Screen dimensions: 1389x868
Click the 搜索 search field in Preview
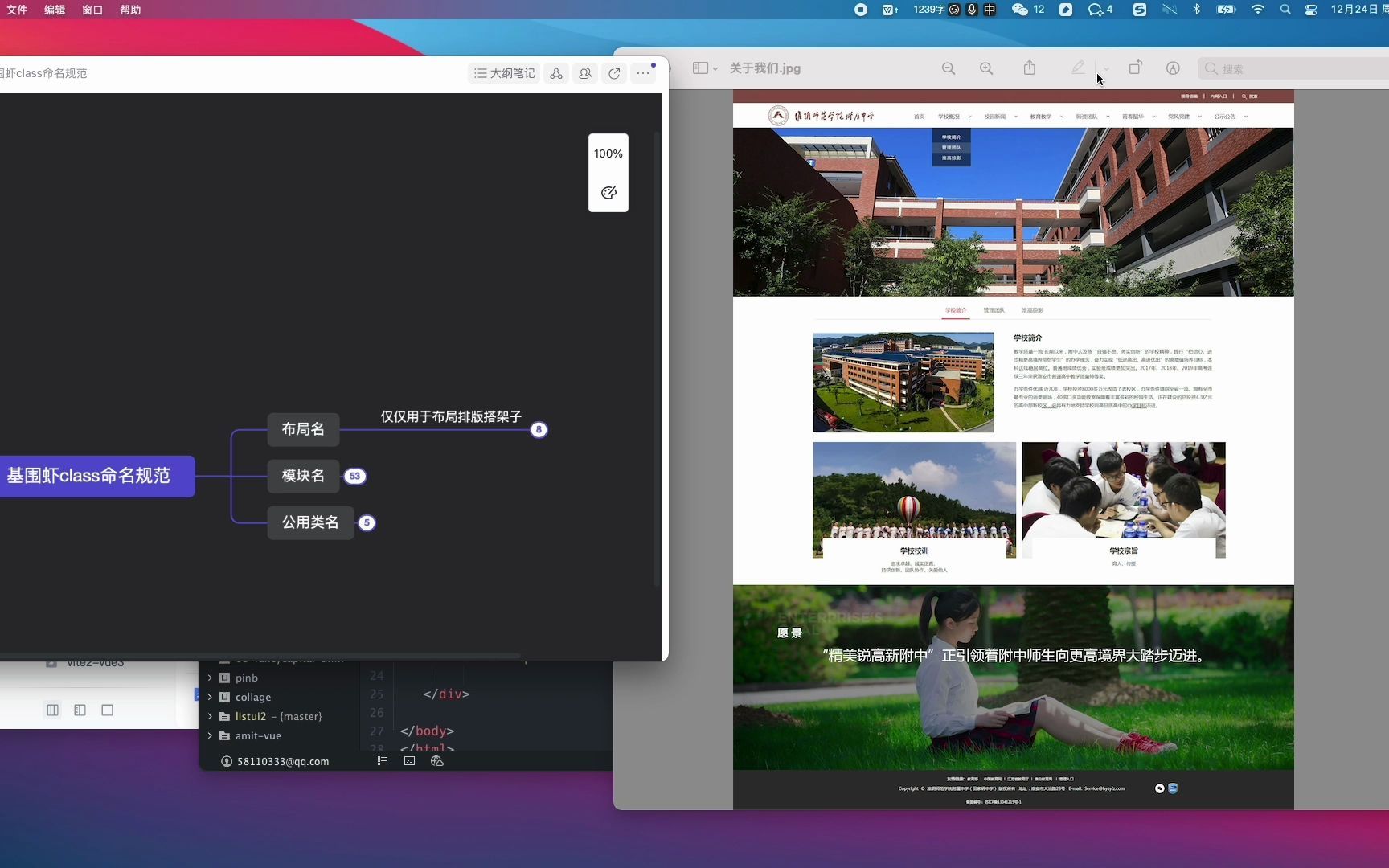click(x=1294, y=69)
